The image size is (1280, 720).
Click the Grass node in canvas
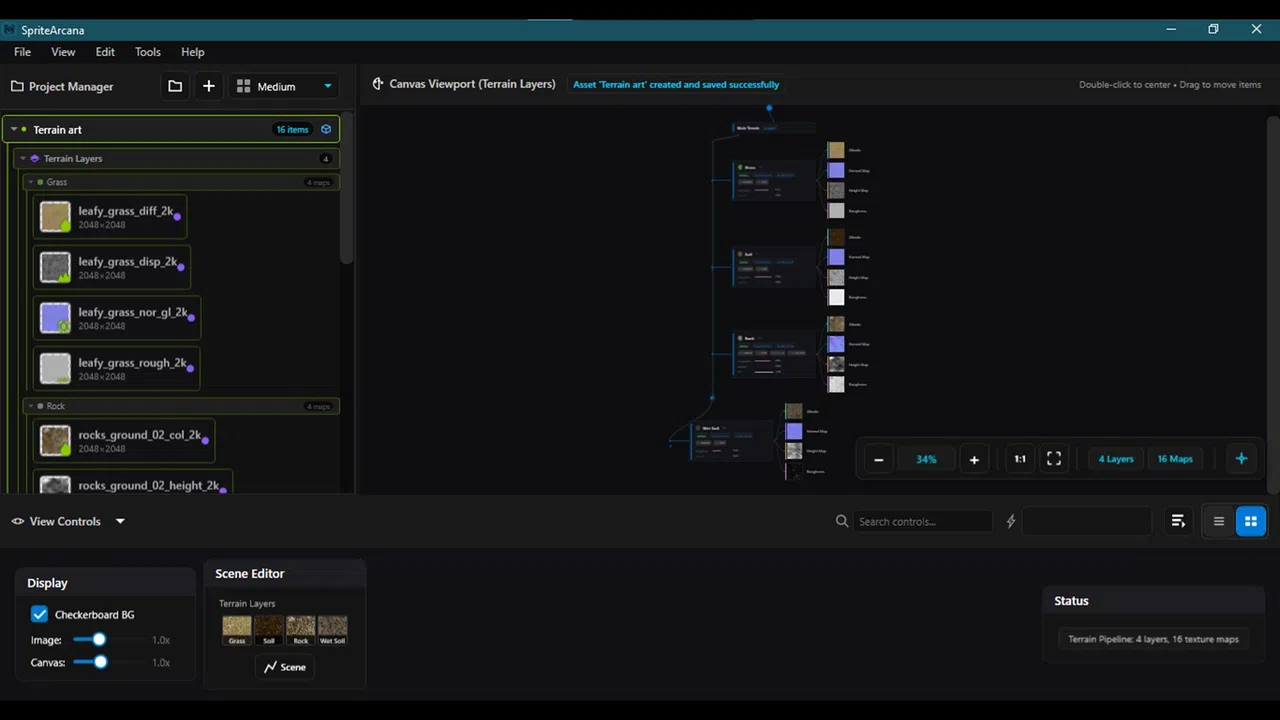[775, 180]
